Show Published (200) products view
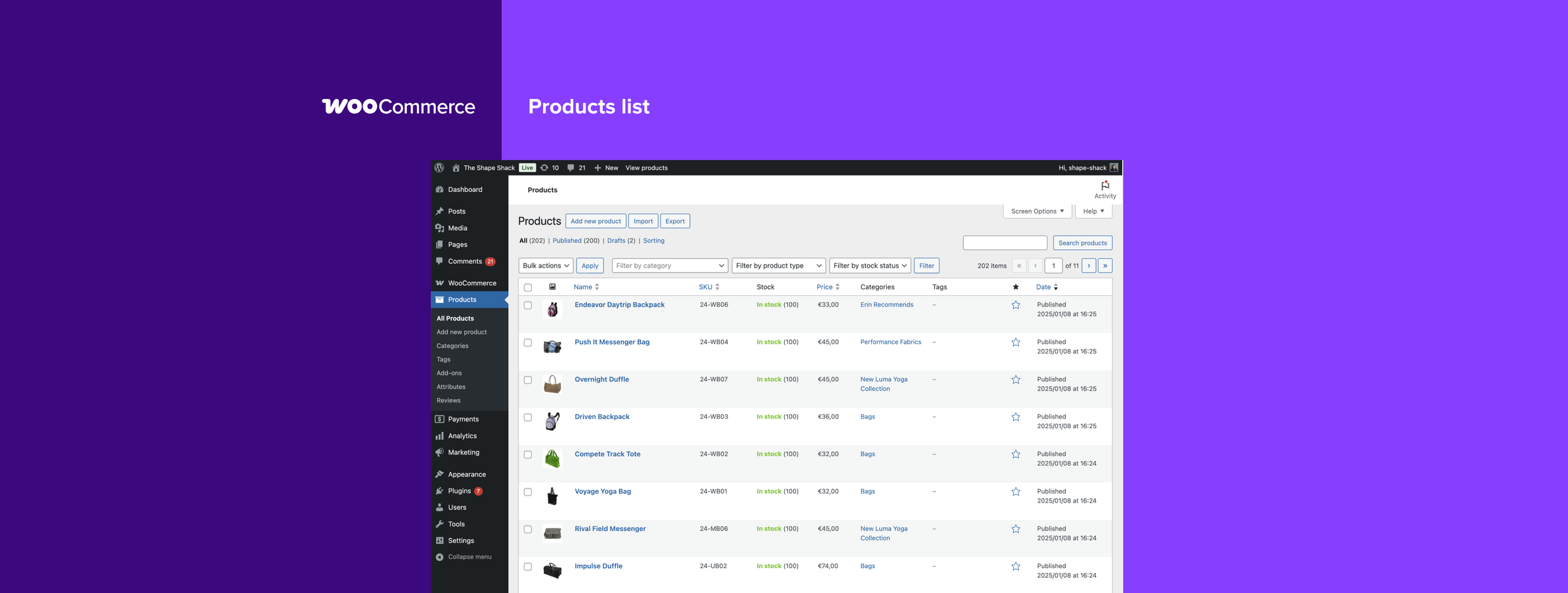 click(576, 241)
